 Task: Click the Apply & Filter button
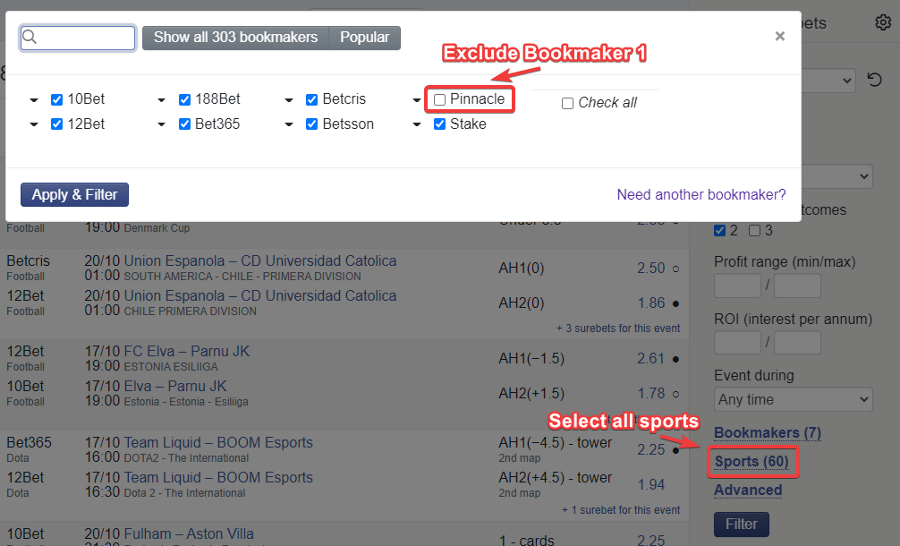75,195
